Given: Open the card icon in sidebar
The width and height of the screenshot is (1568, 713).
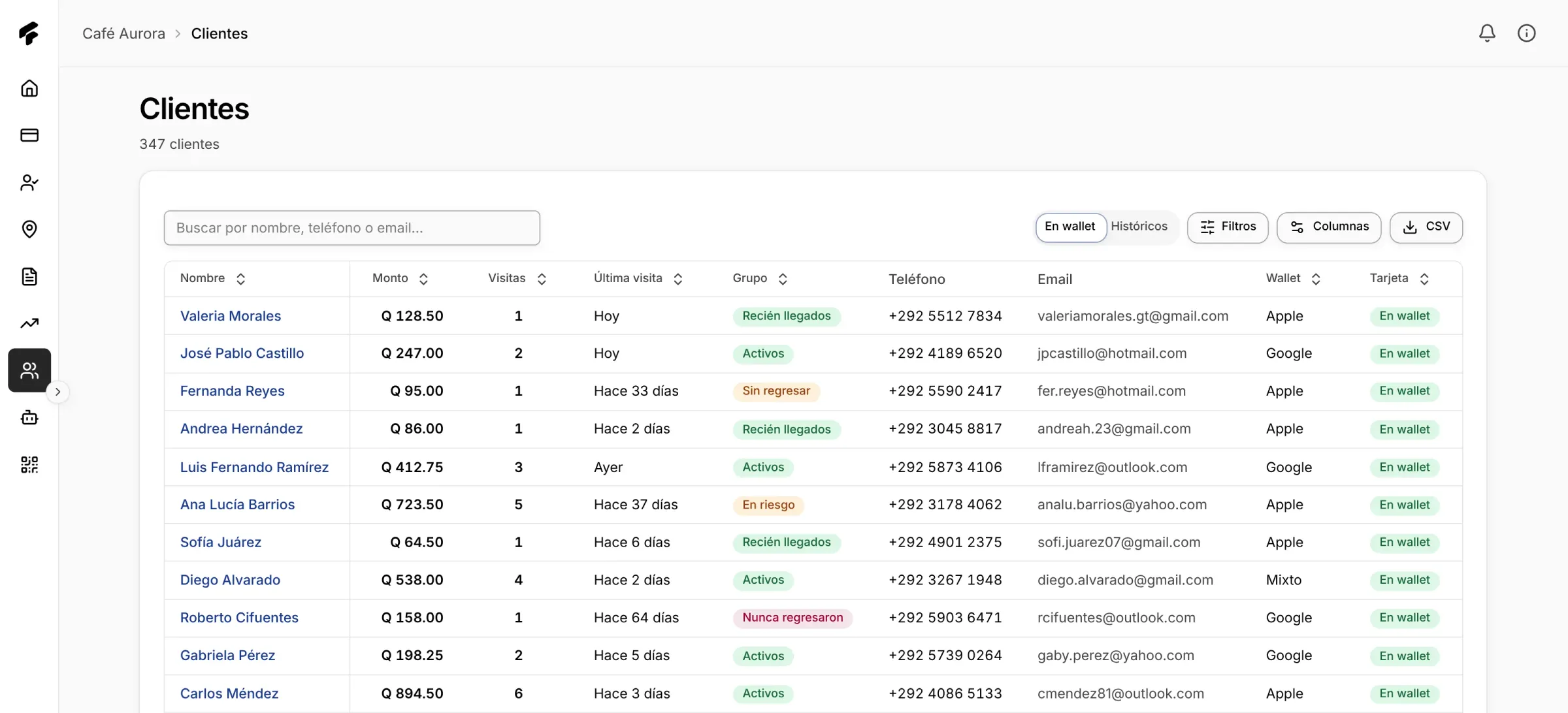Looking at the screenshot, I should pyautogui.click(x=29, y=135).
